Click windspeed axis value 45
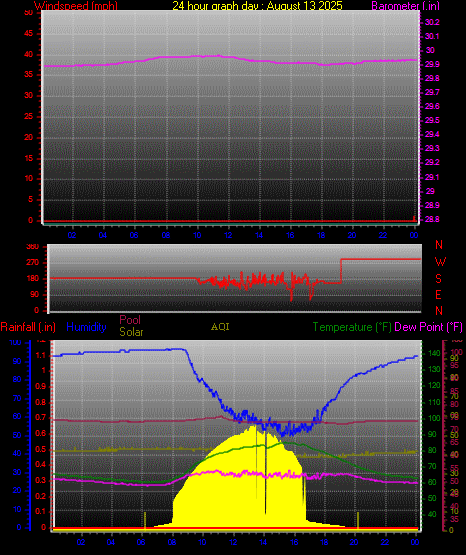The height and width of the screenshot is (555, 466). click(x=29, y=34)
